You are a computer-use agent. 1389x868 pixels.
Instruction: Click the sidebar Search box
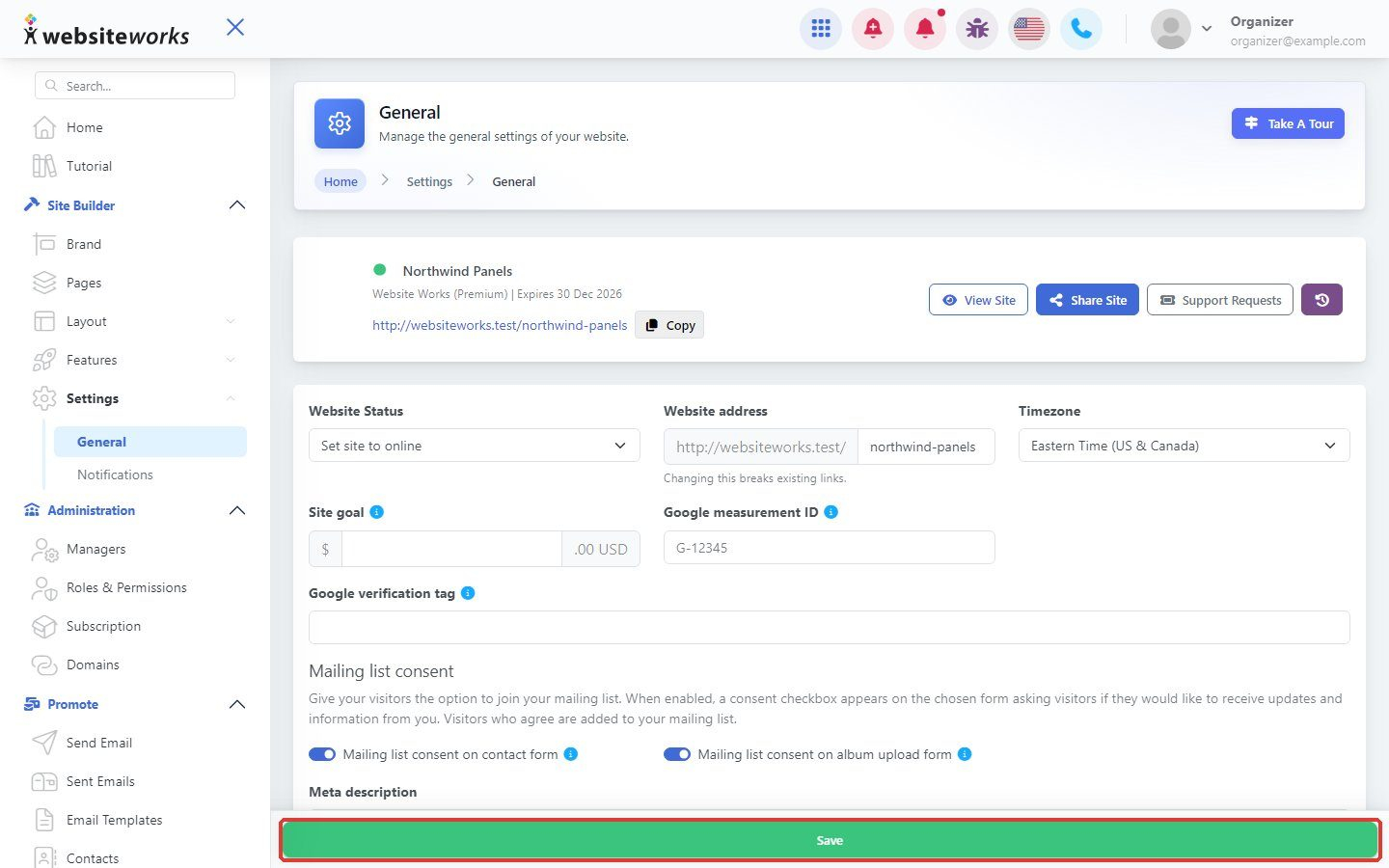(x=135, y=86)
